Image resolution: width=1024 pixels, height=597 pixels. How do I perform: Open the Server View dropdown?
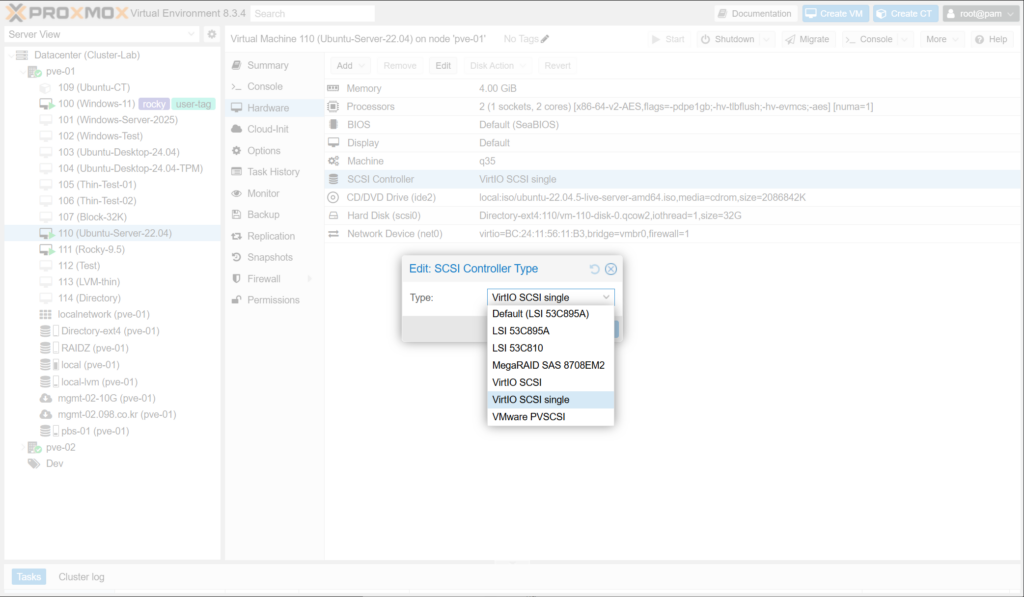click(x=101, y=34)
